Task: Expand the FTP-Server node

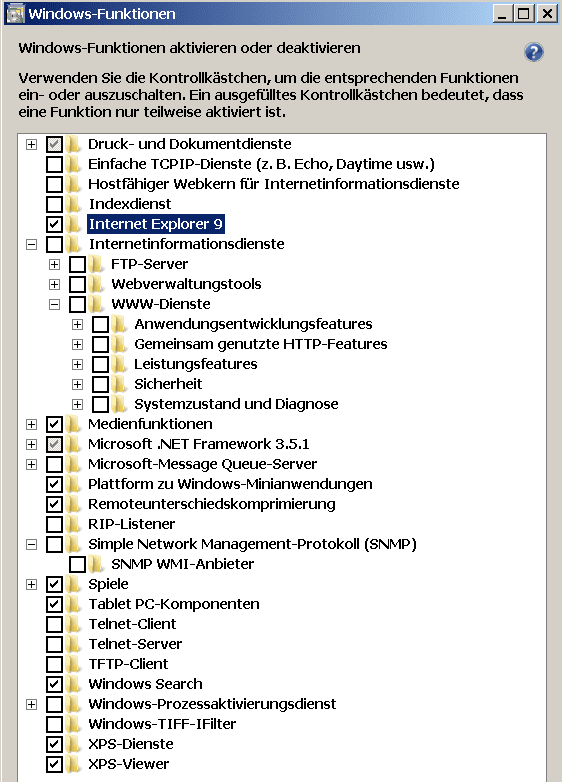Action: point(54,264)
